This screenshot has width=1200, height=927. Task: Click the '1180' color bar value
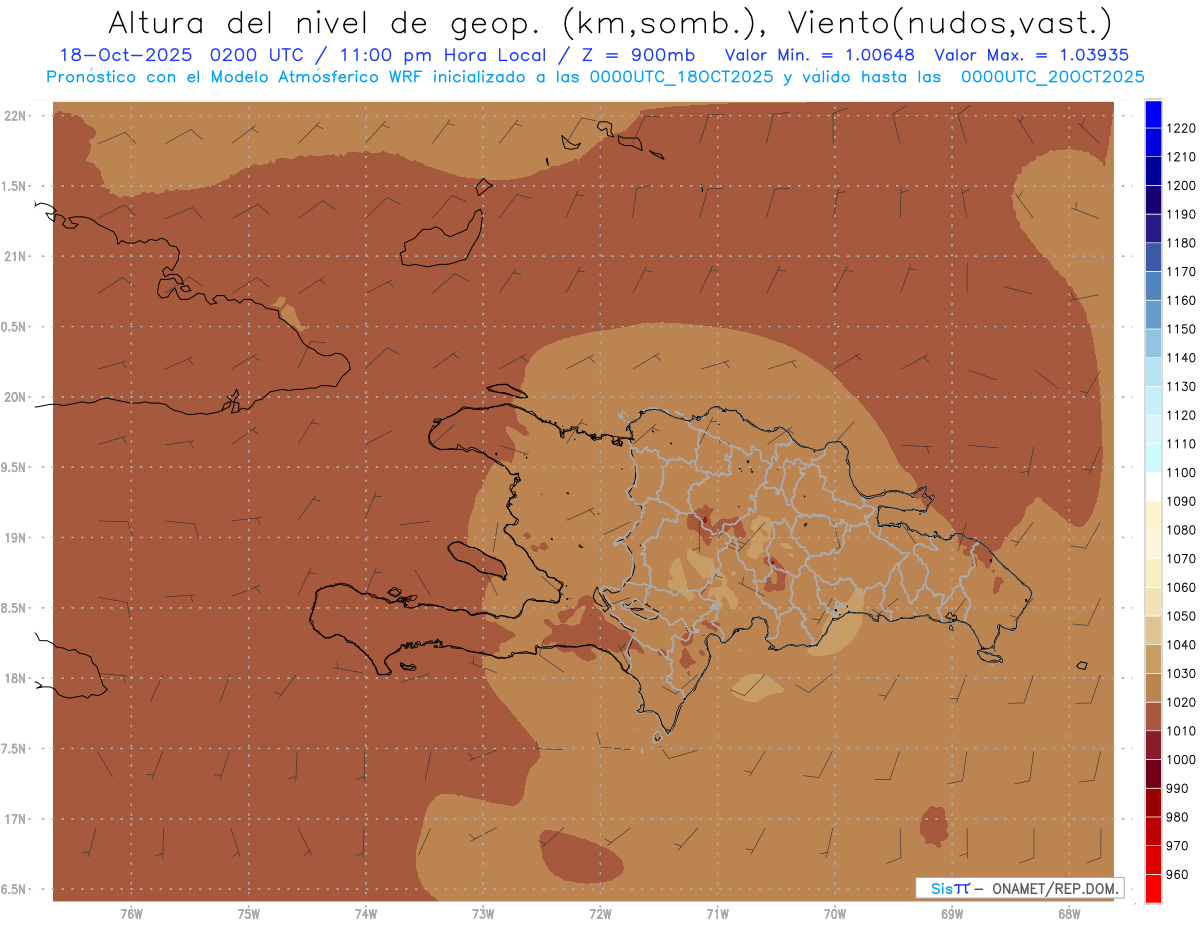coord(1181,243)
